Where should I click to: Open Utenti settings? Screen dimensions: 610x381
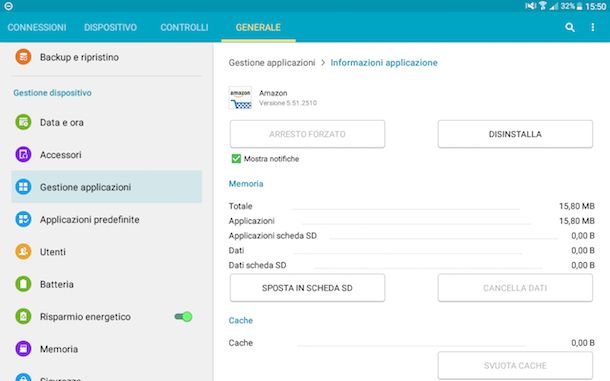107,251
